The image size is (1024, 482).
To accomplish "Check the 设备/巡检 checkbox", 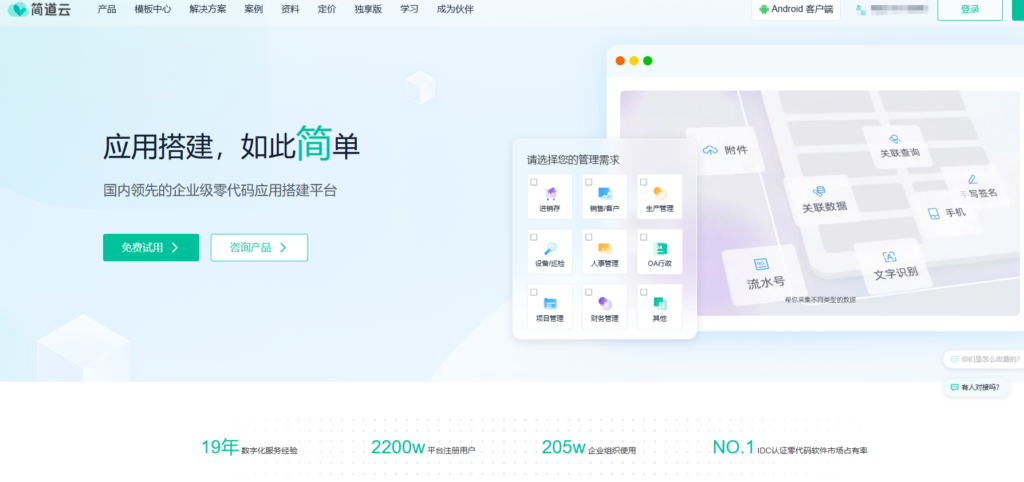I will 534,237.
